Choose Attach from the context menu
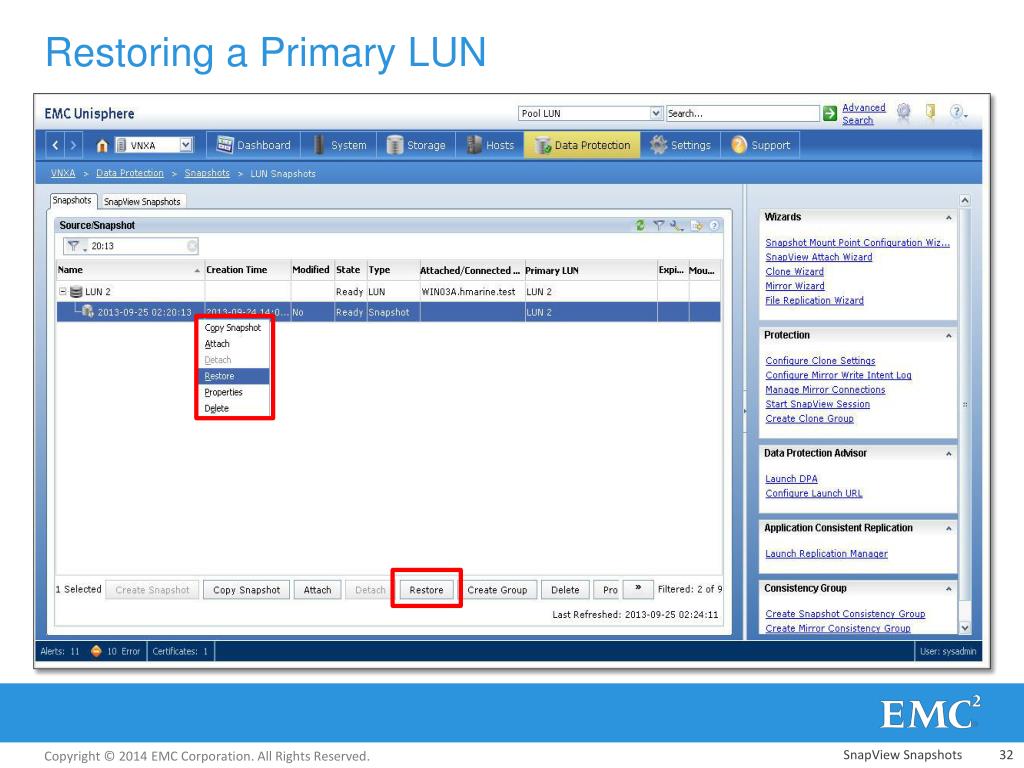The image size is (1024, 768). (x=234, y=344)
